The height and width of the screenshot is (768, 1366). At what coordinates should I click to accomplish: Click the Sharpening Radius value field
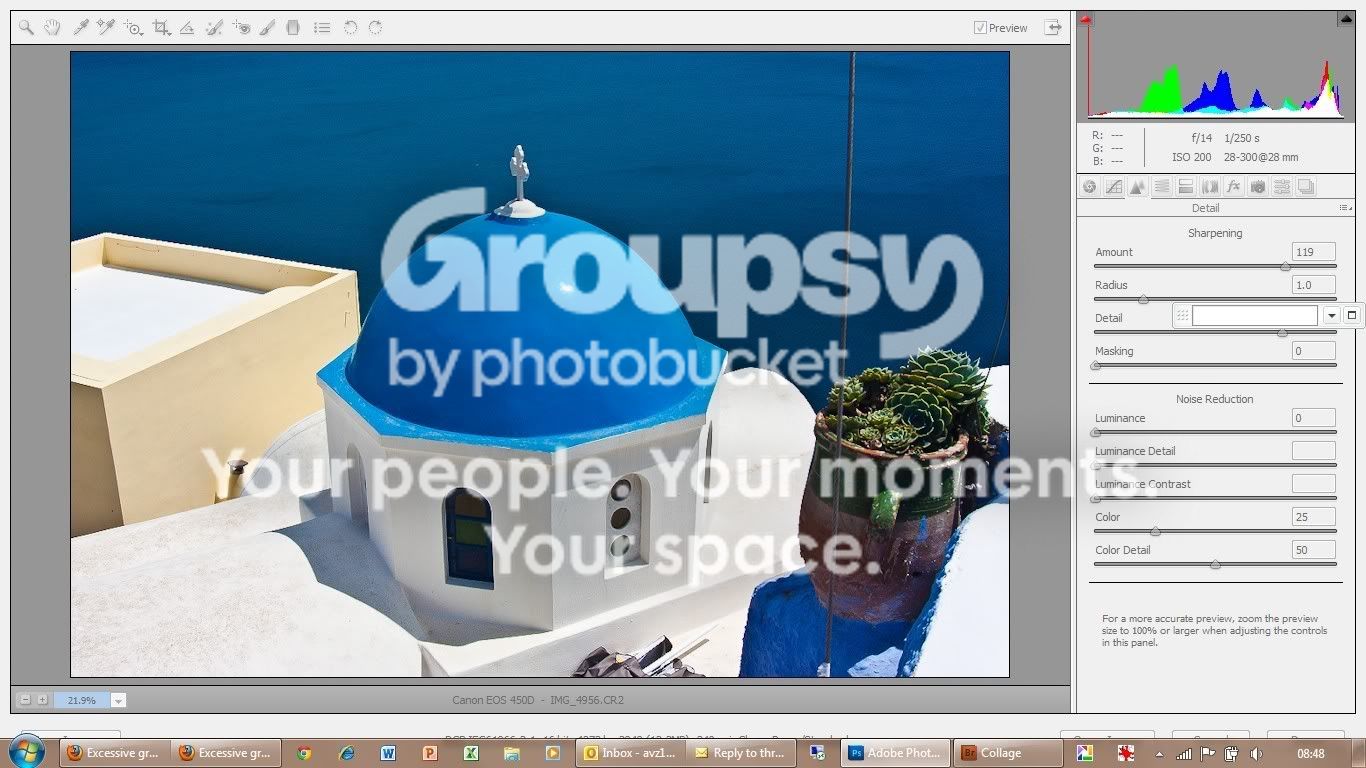click(1313, 285)
